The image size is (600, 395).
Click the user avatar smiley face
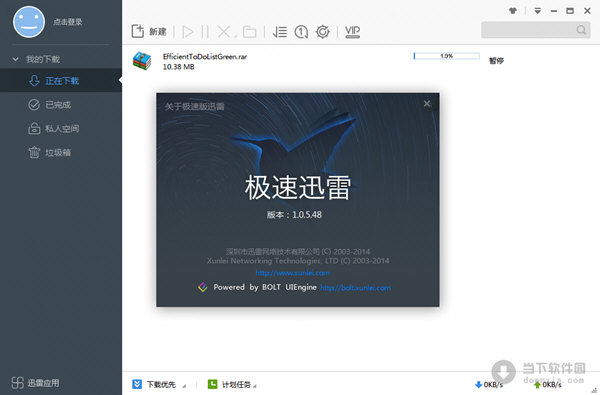(x=29, y=22)
